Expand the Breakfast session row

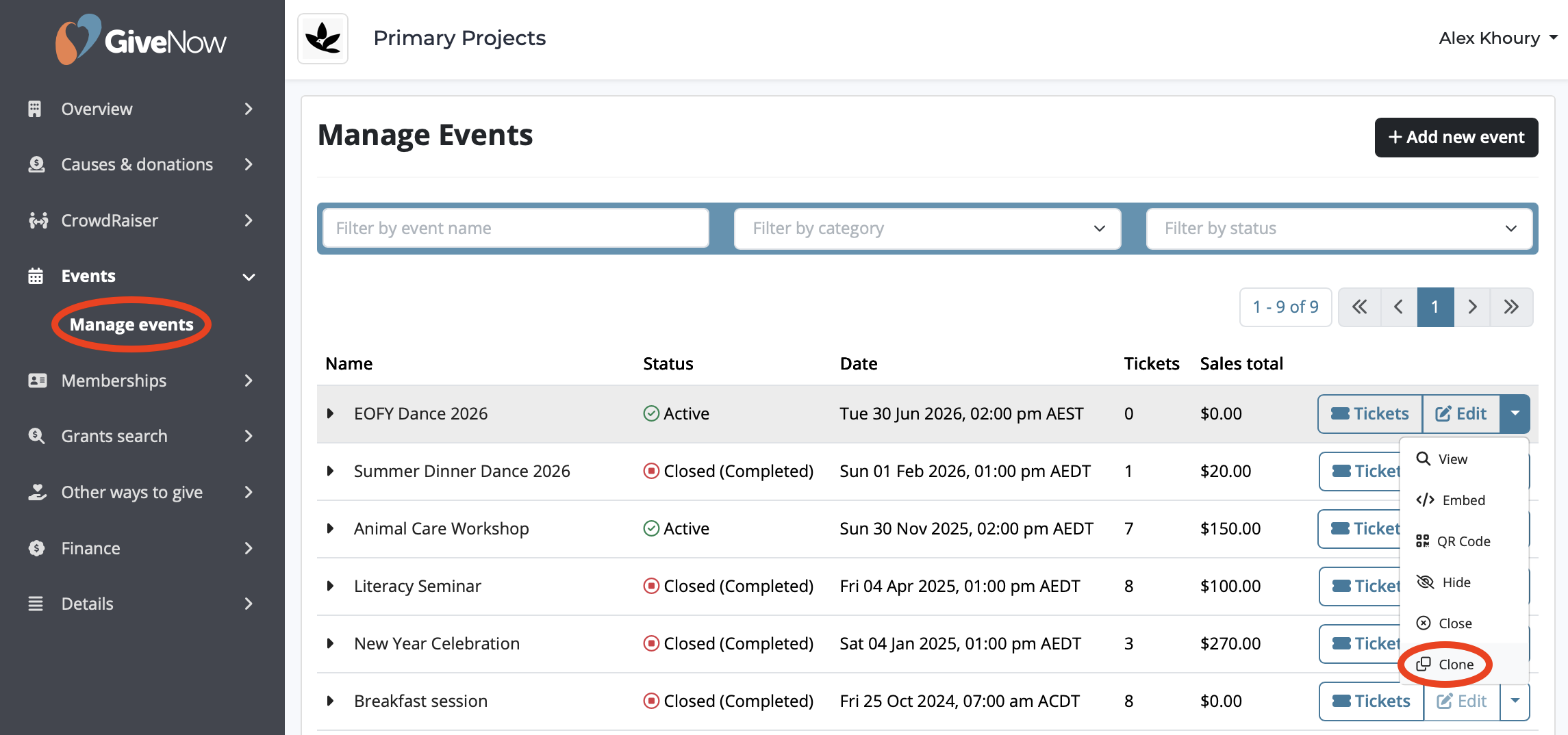coord(331,701)
